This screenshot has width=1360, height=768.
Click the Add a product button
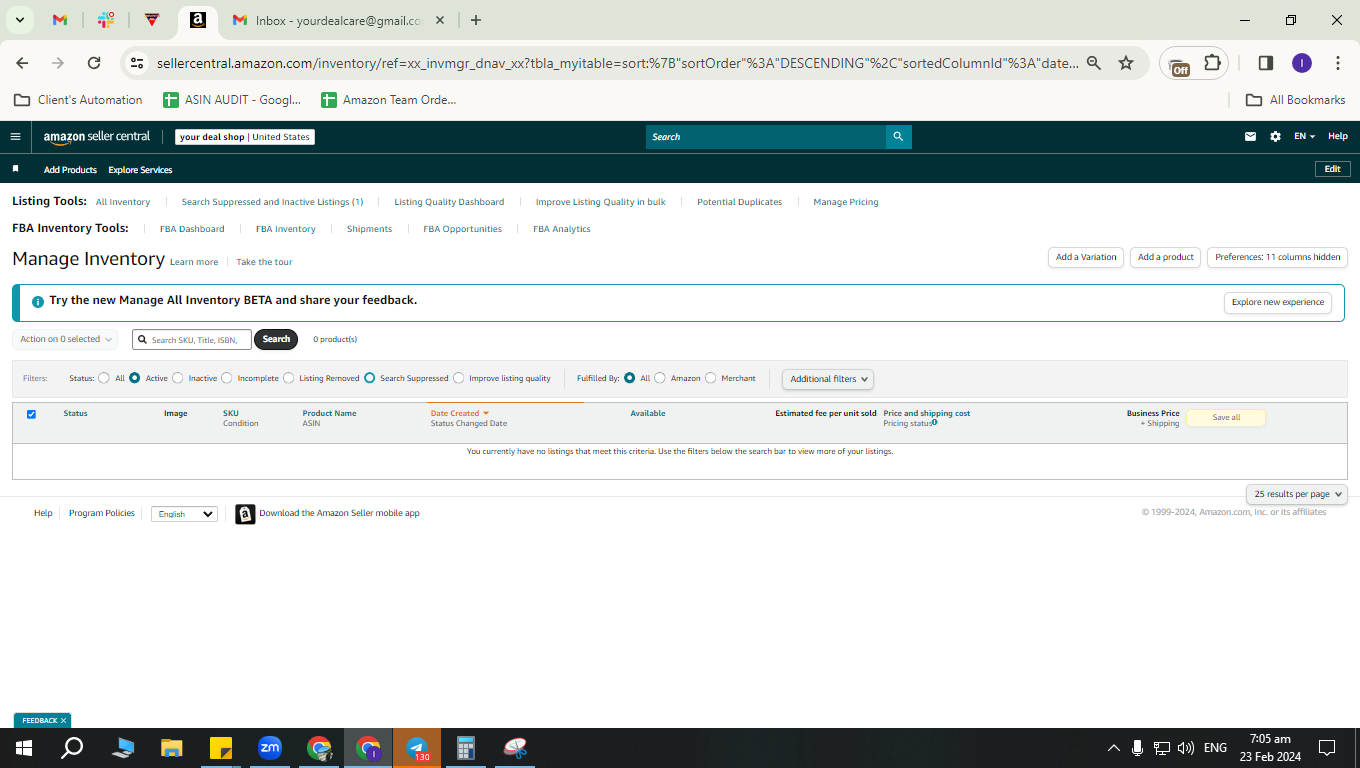pyautogui.click(x=1166, y=257)
